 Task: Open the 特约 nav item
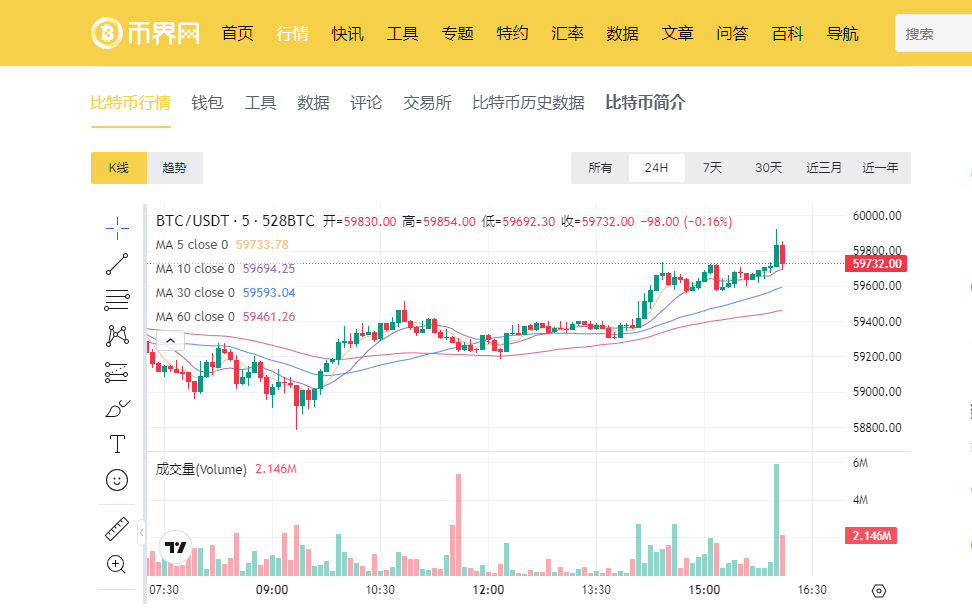(513, 33)
